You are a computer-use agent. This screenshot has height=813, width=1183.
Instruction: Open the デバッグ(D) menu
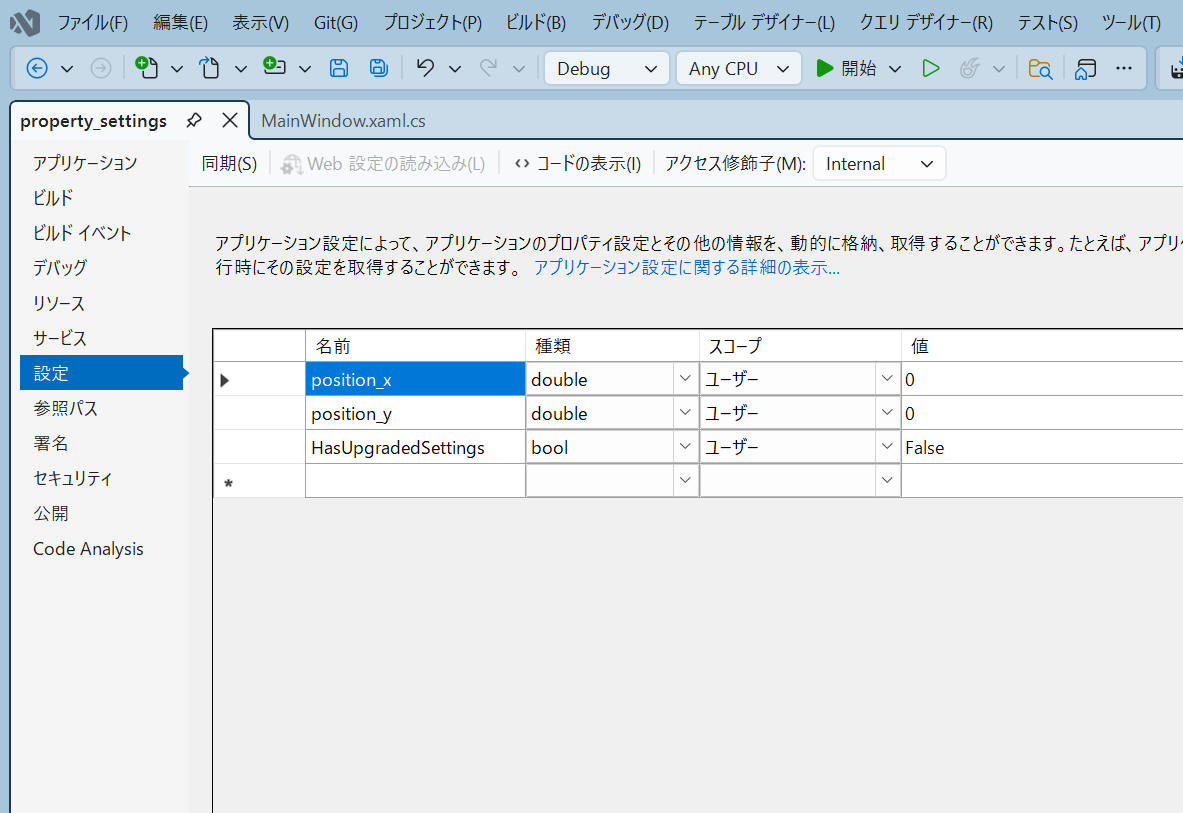tap(630, 23)
